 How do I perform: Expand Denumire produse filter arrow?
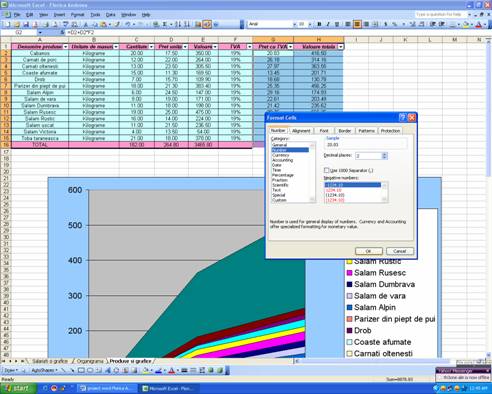(65, 47)
